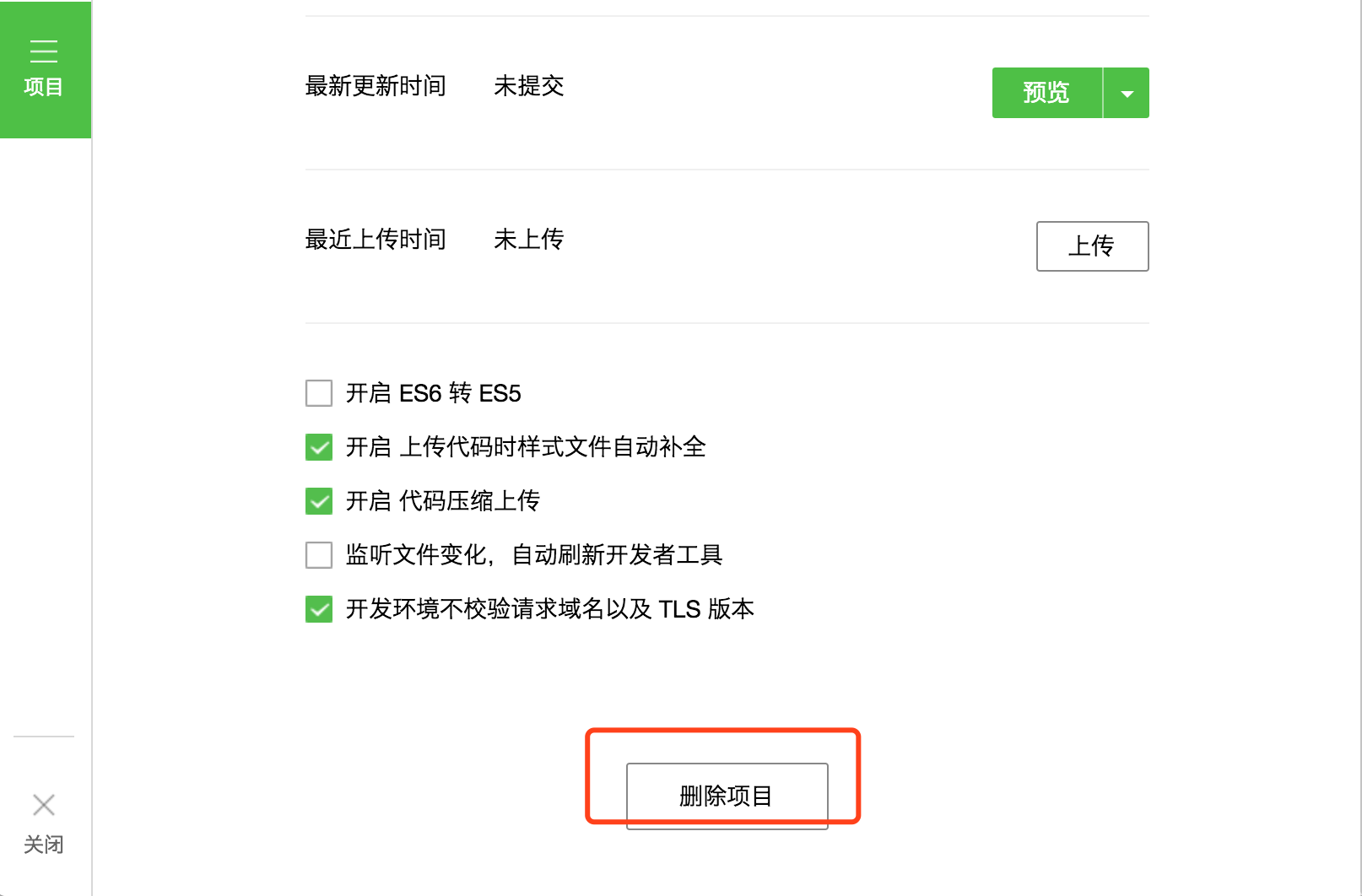Enable 开启 ES6 转 ES5
The image size is (1362, 896).
tap(318, 393)
